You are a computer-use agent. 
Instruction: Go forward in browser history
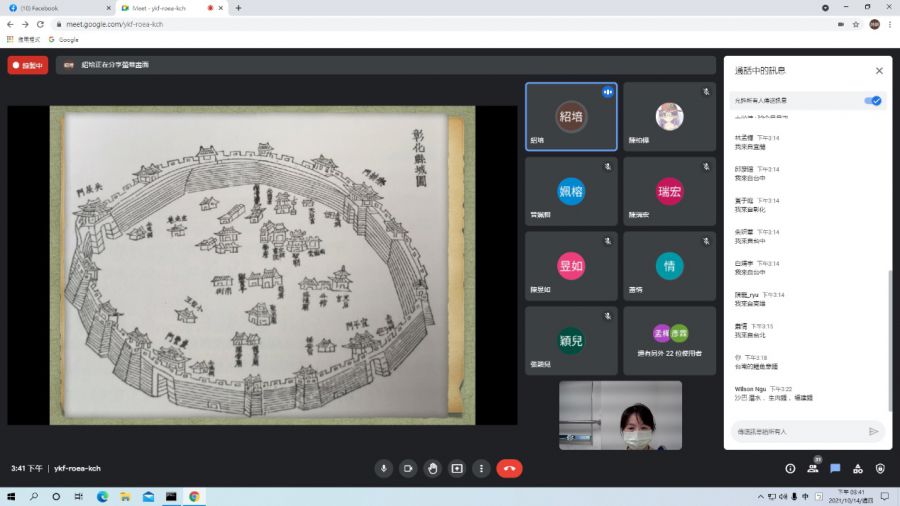pyautogui.click(x=25, y=24)
